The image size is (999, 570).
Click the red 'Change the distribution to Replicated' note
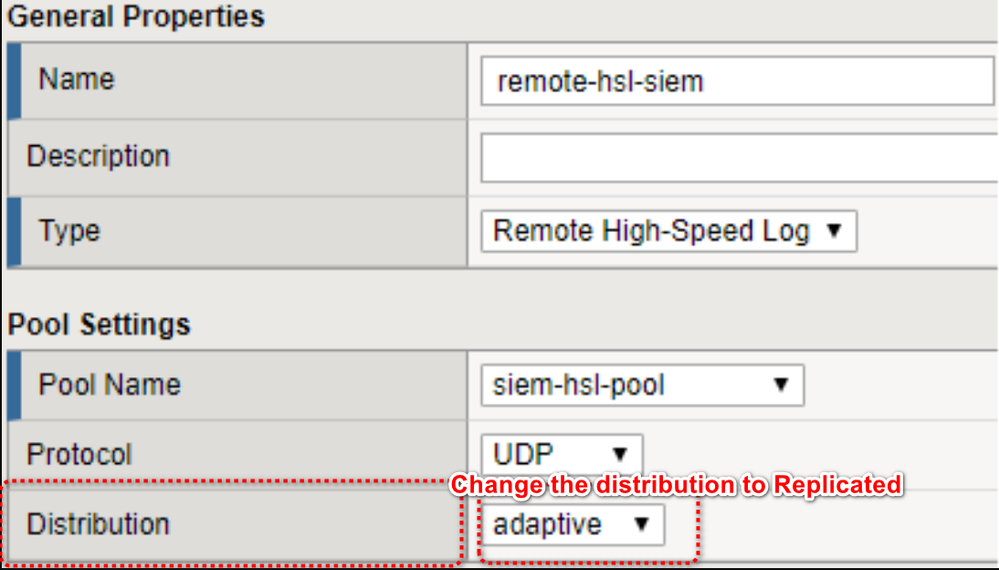[x=676, y=486]
